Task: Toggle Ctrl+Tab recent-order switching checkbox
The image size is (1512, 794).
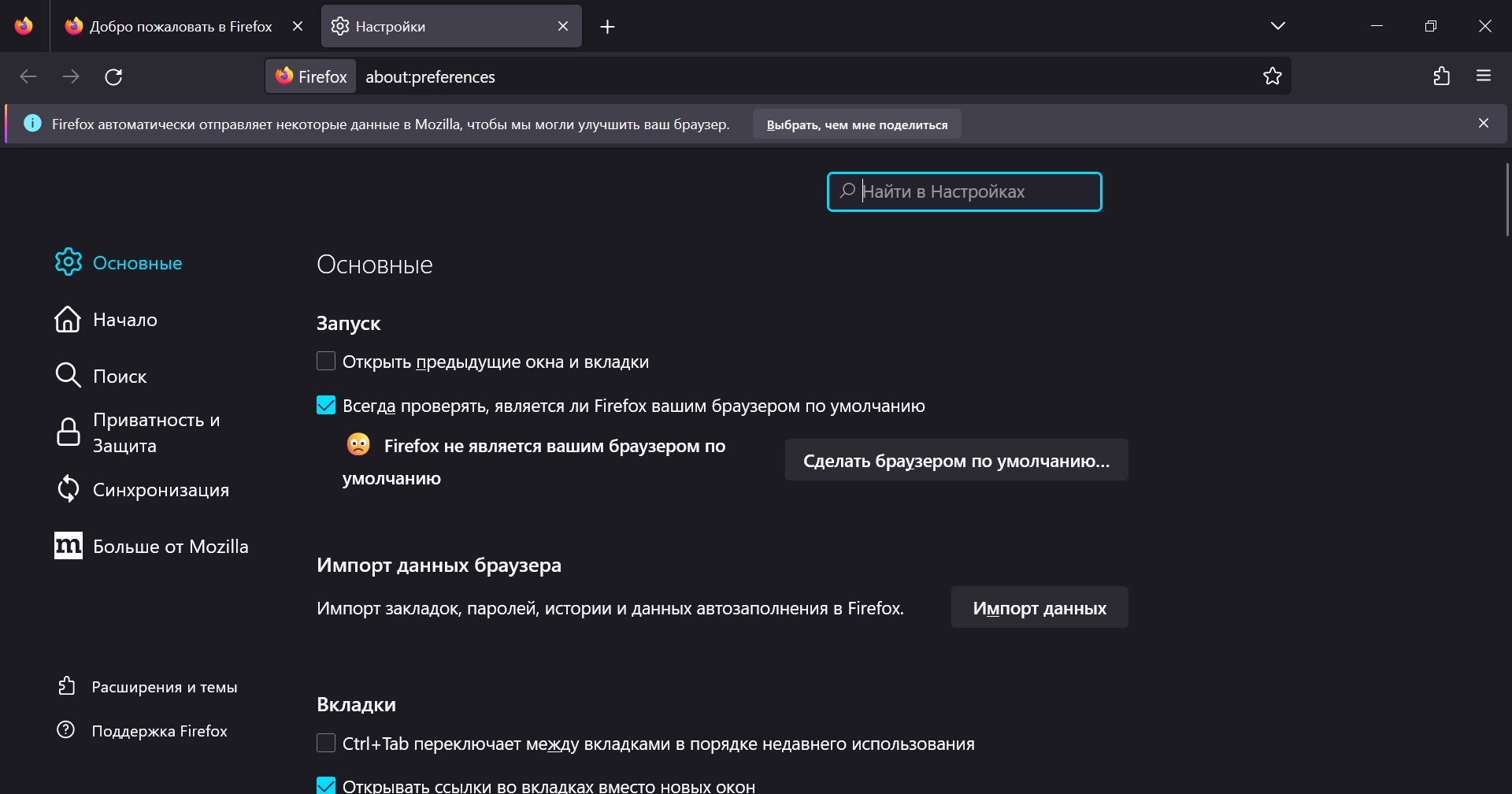Action: 326,743
